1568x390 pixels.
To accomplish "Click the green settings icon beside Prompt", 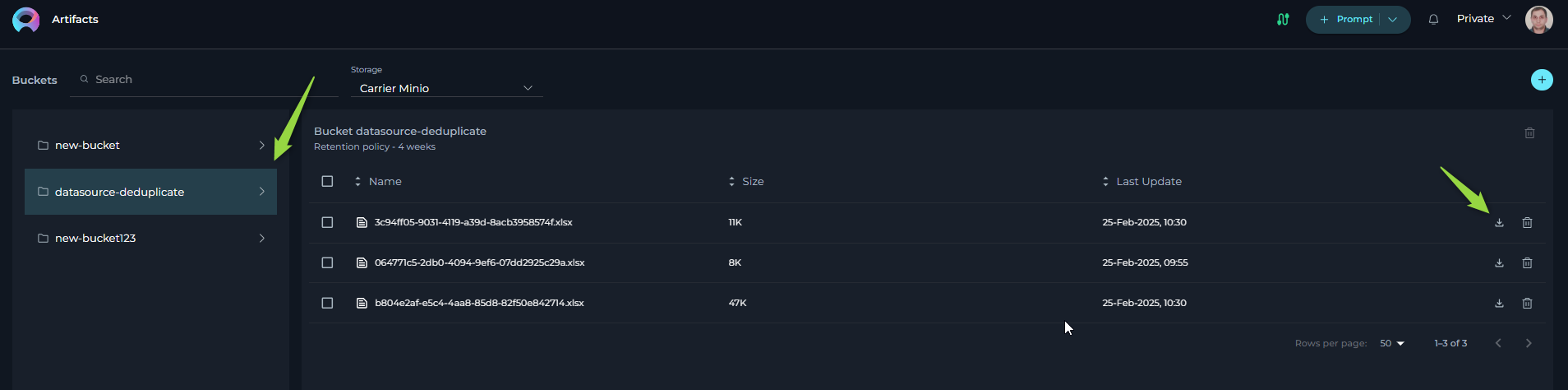I will click(1283, 20).
